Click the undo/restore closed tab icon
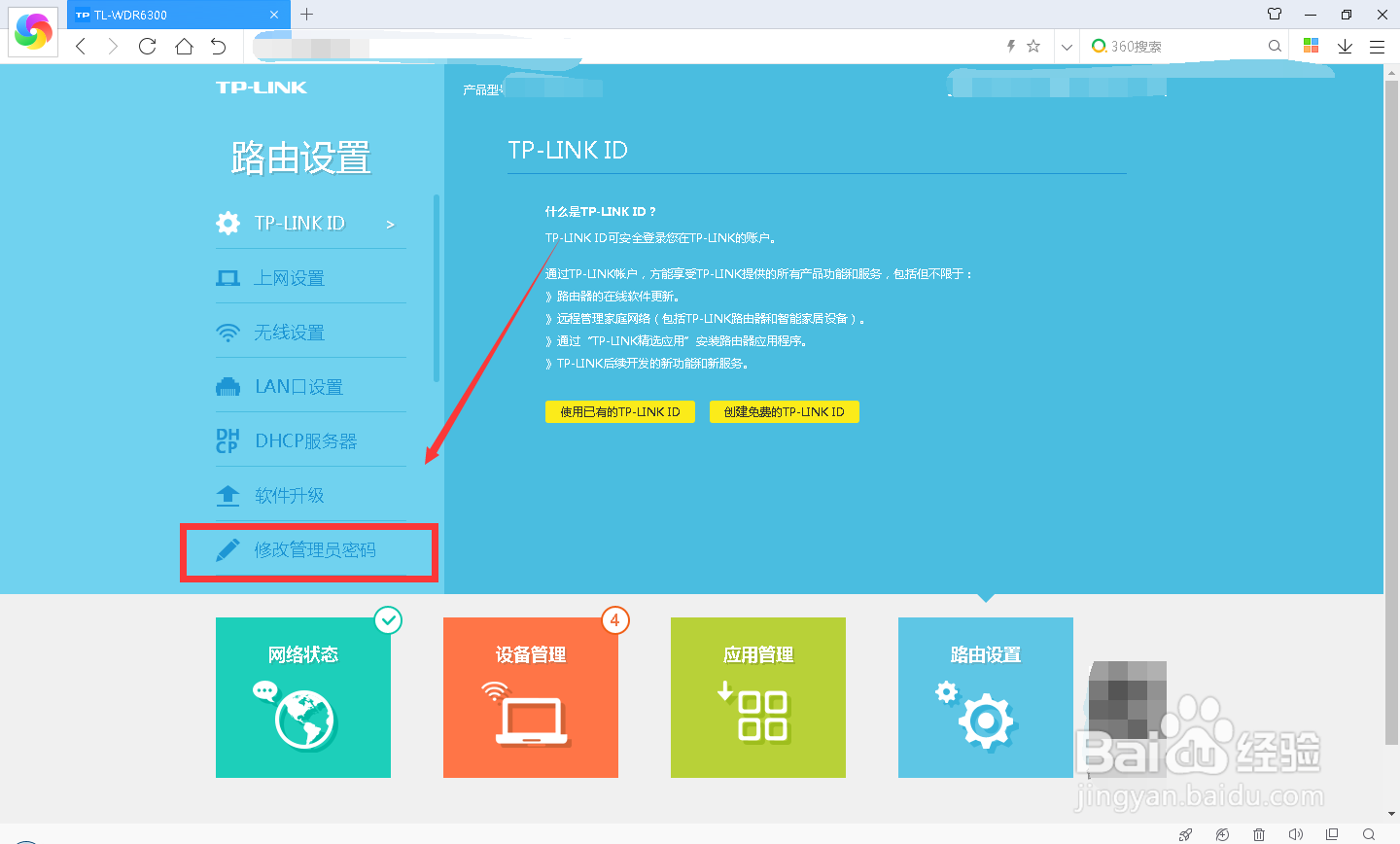This screenshot has width=1400, height=844. pyautogui.click(x=219, y=46)
